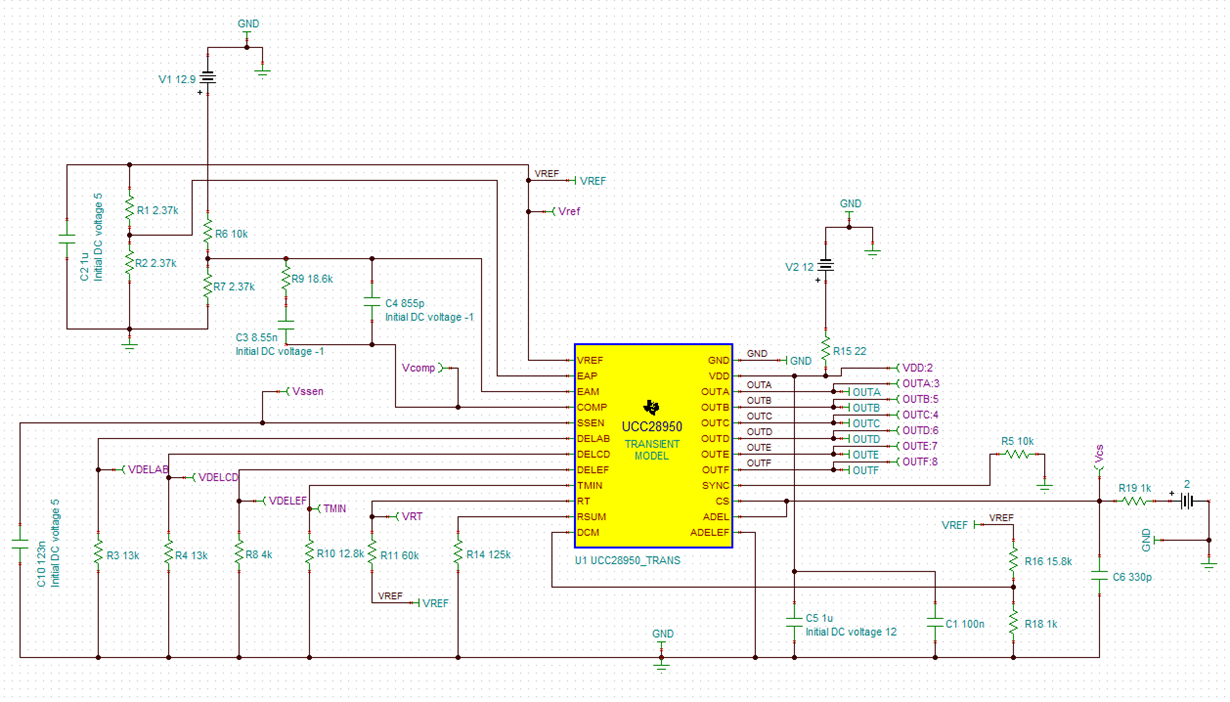Screen dimensions: 1230x702
Task: Click the OUTD:6 output label
Action: [x=921, y=430]
